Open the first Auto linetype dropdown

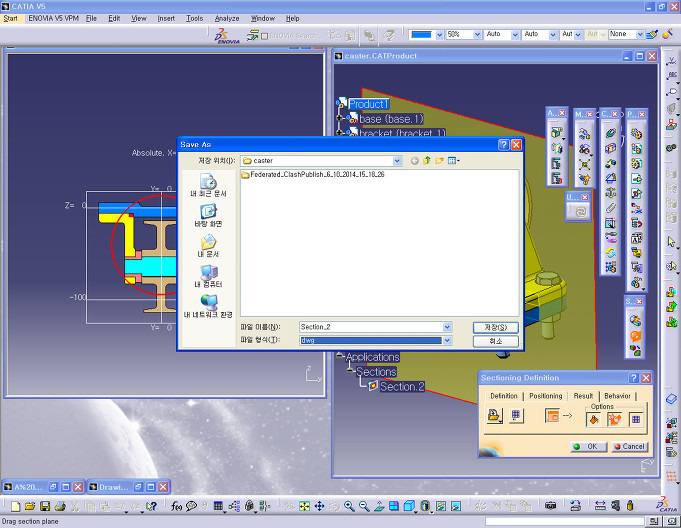[515, 35]
